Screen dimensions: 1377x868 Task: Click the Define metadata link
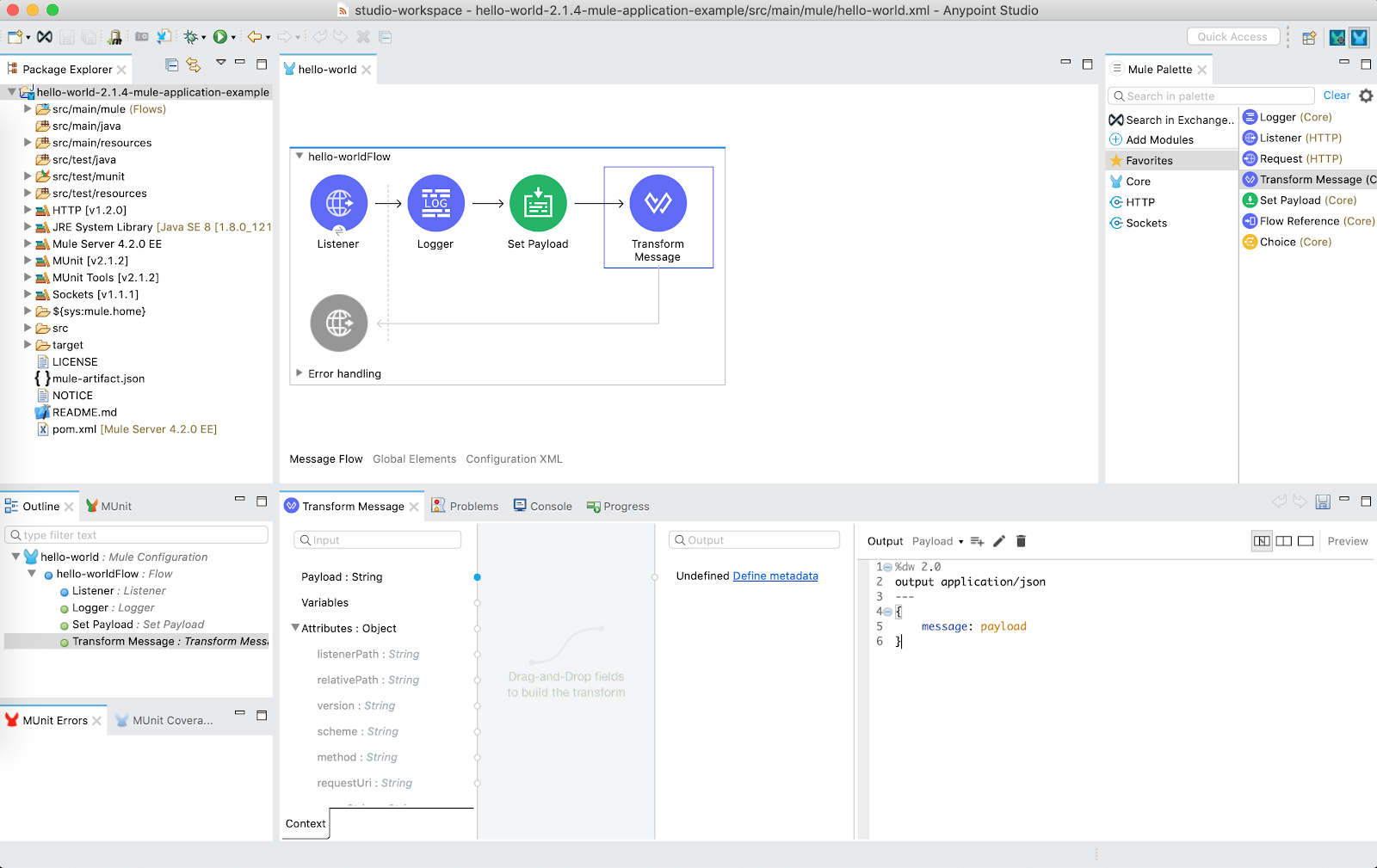pyautogui.click(x=775, y=576)
